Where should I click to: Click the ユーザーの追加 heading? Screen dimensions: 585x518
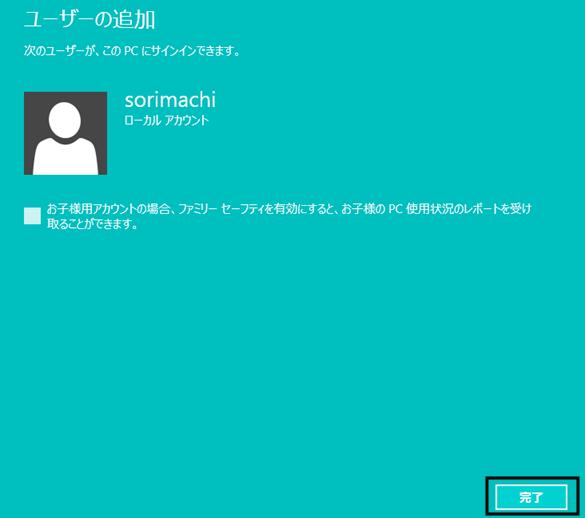pyautogui.click(x=89, y=20)
